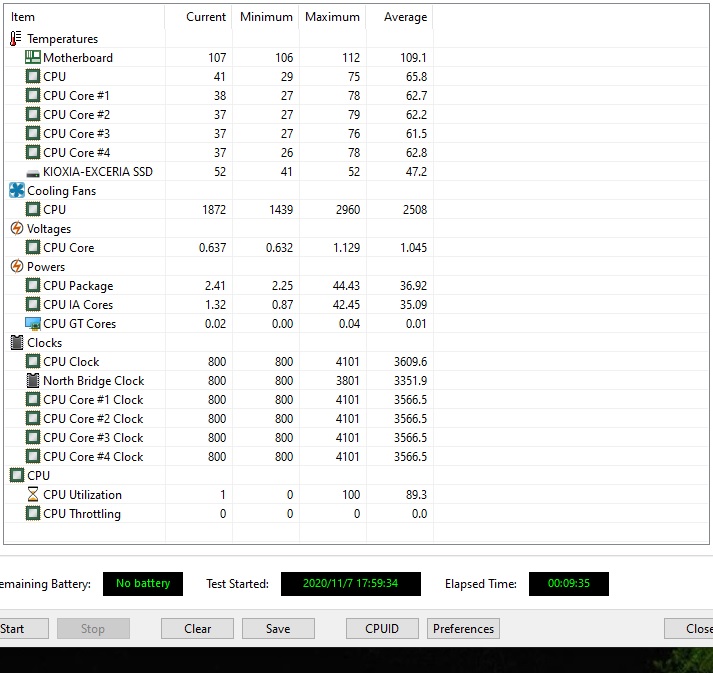Image resolution: width=713 pixels, height=673 pixels.
Task: Click the No battery status field
Action: 143,583
